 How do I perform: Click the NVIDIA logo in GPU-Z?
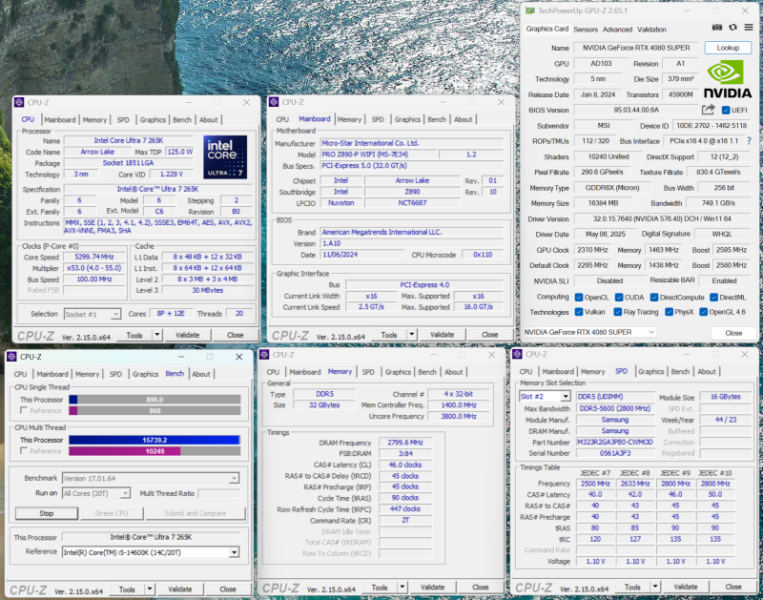coord(727,78)
